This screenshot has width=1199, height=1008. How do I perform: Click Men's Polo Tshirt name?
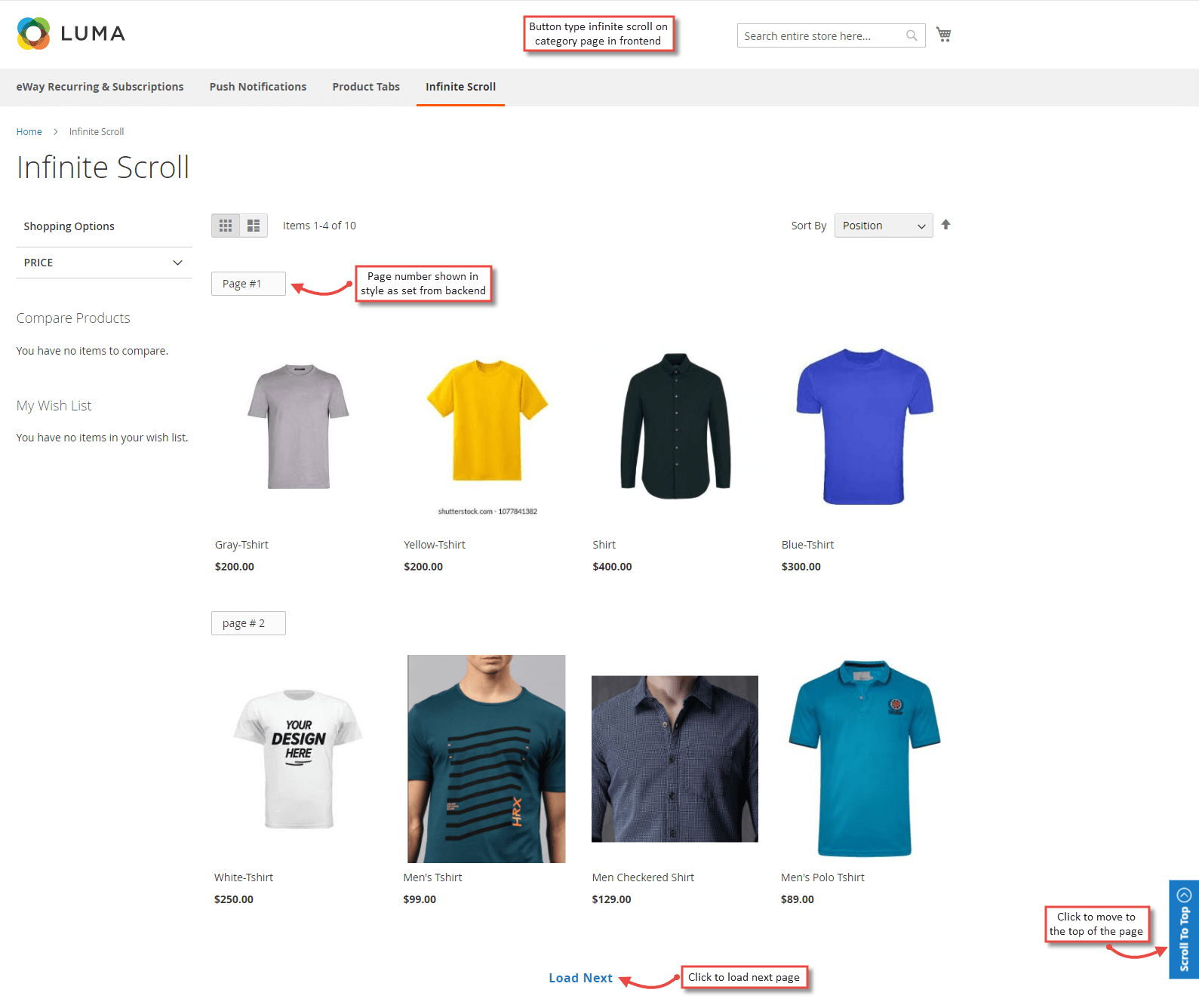(x=823, y=877)
